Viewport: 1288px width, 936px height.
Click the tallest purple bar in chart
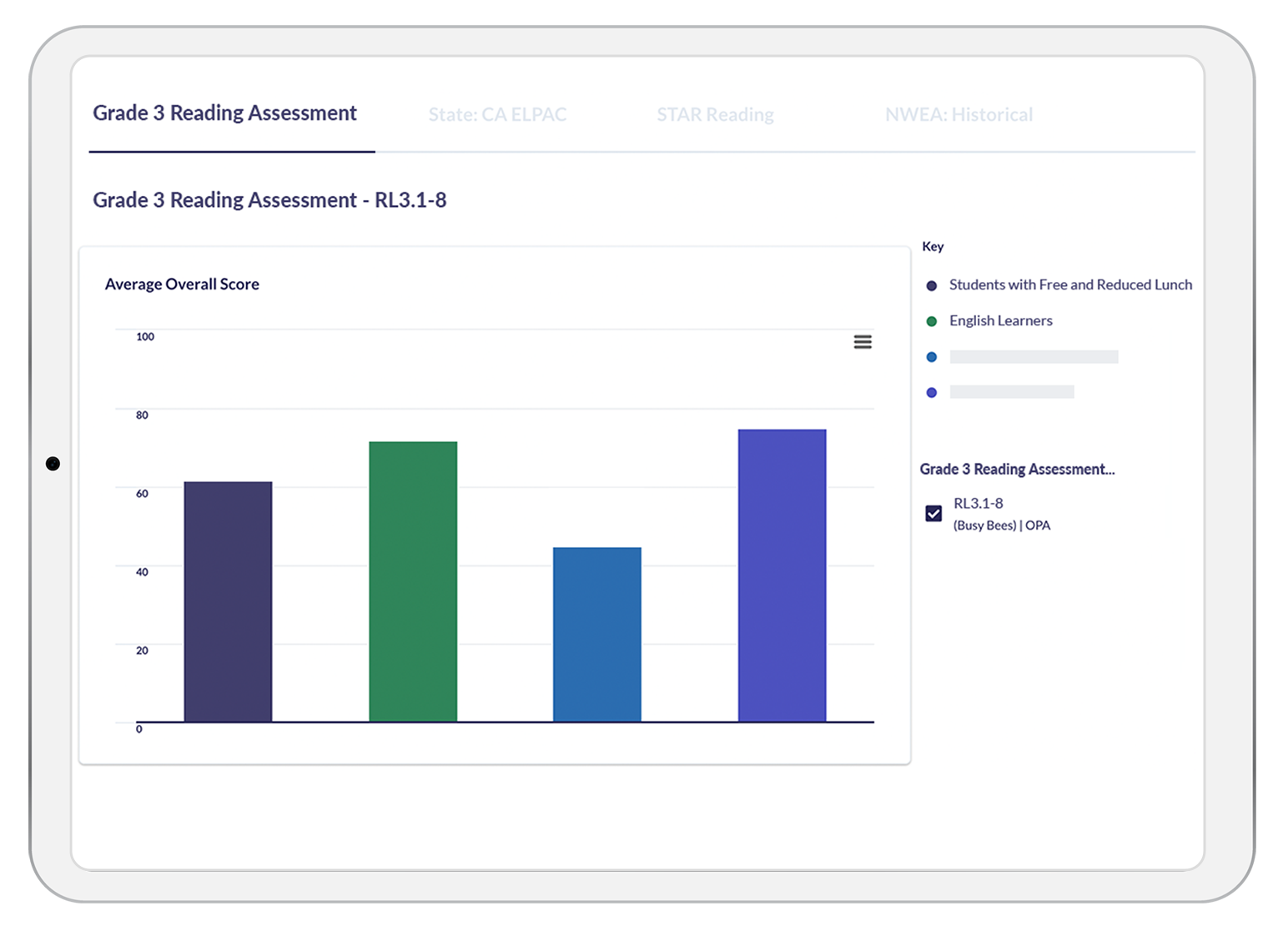click(782, 576)
